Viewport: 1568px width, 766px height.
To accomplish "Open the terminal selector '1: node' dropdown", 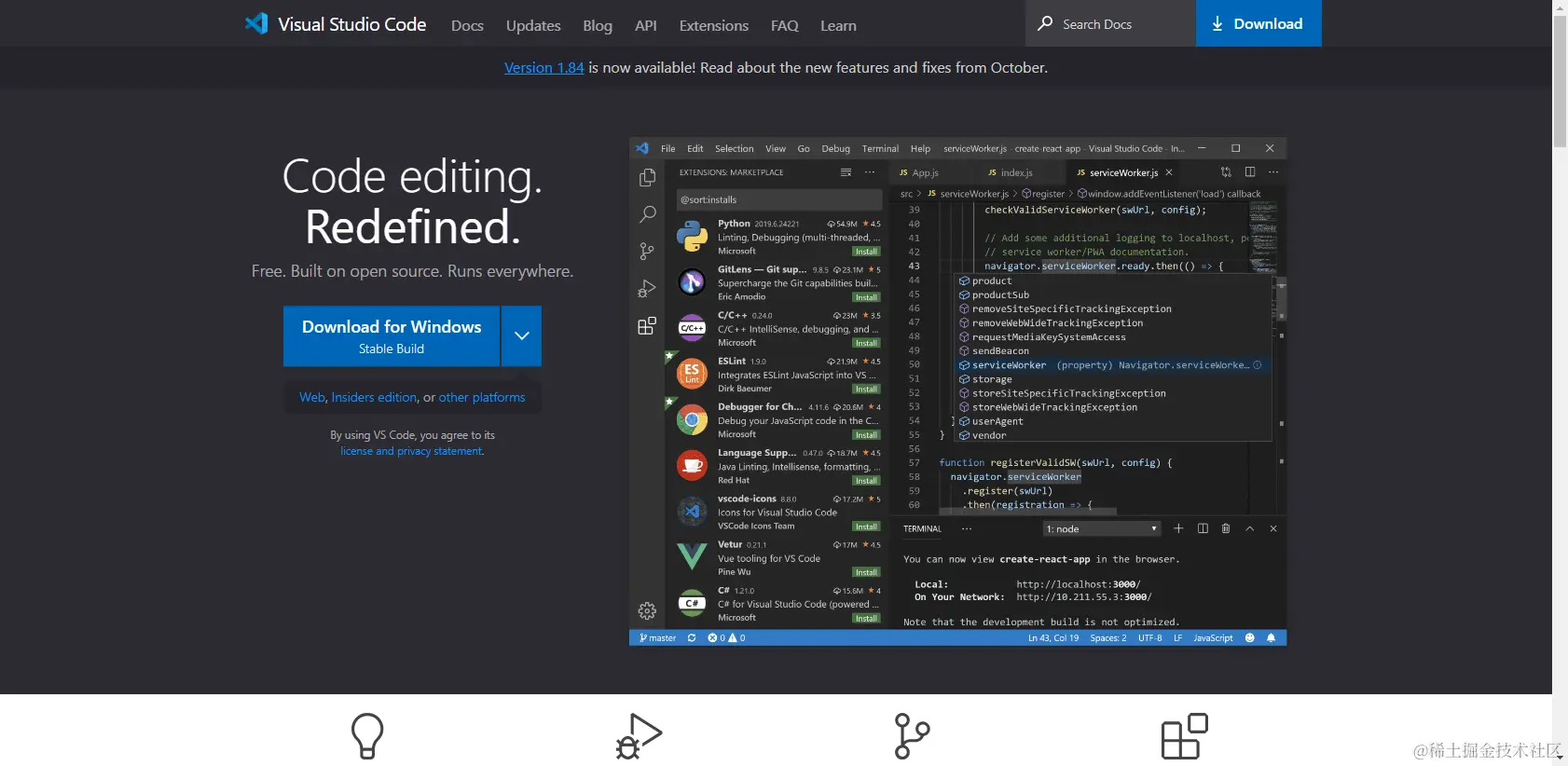I will [x=1102, y=528].
